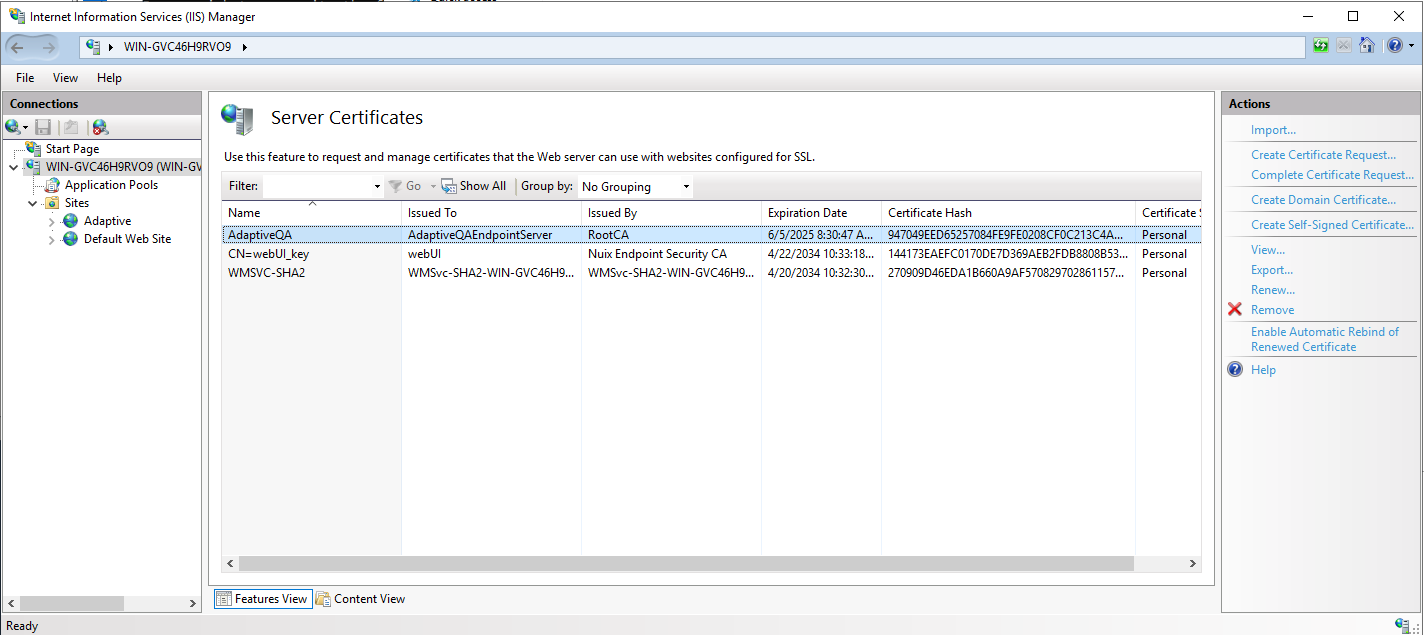This screenshot has width=1424, height=635.
Task: Switch to Content View tab
Action: coord(361,599)
